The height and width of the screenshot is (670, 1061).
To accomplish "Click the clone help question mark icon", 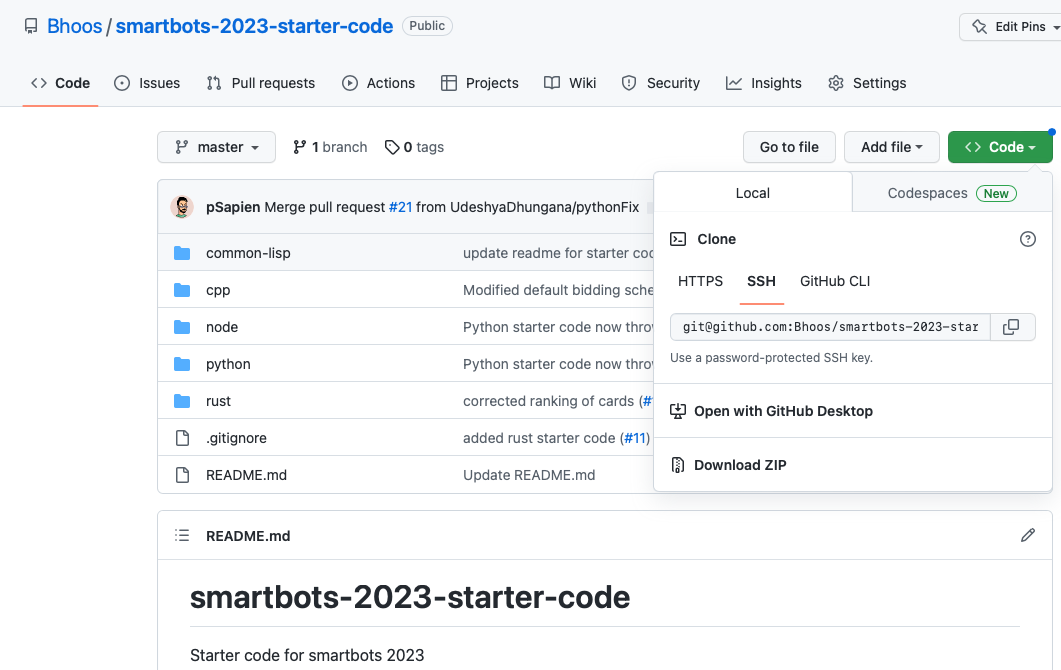I will tap(1027, 239).
